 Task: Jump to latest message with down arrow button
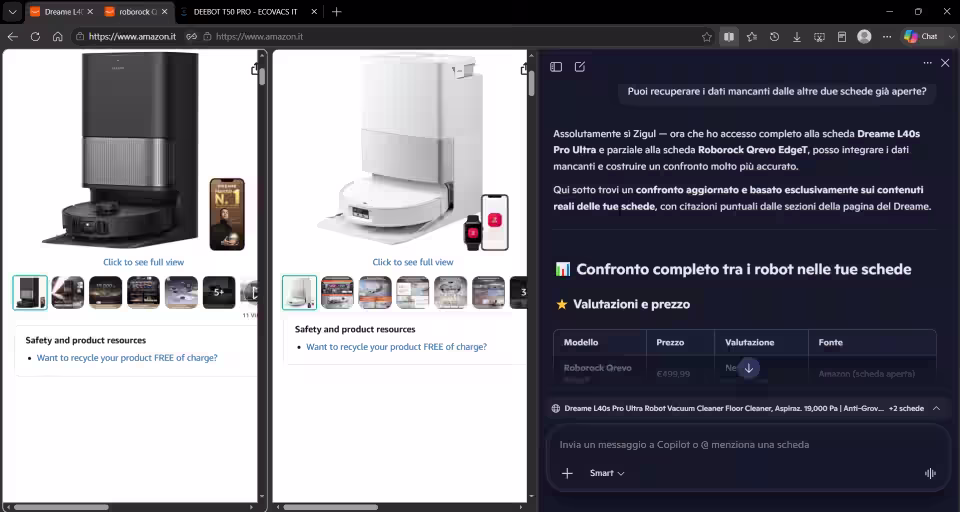748,369
